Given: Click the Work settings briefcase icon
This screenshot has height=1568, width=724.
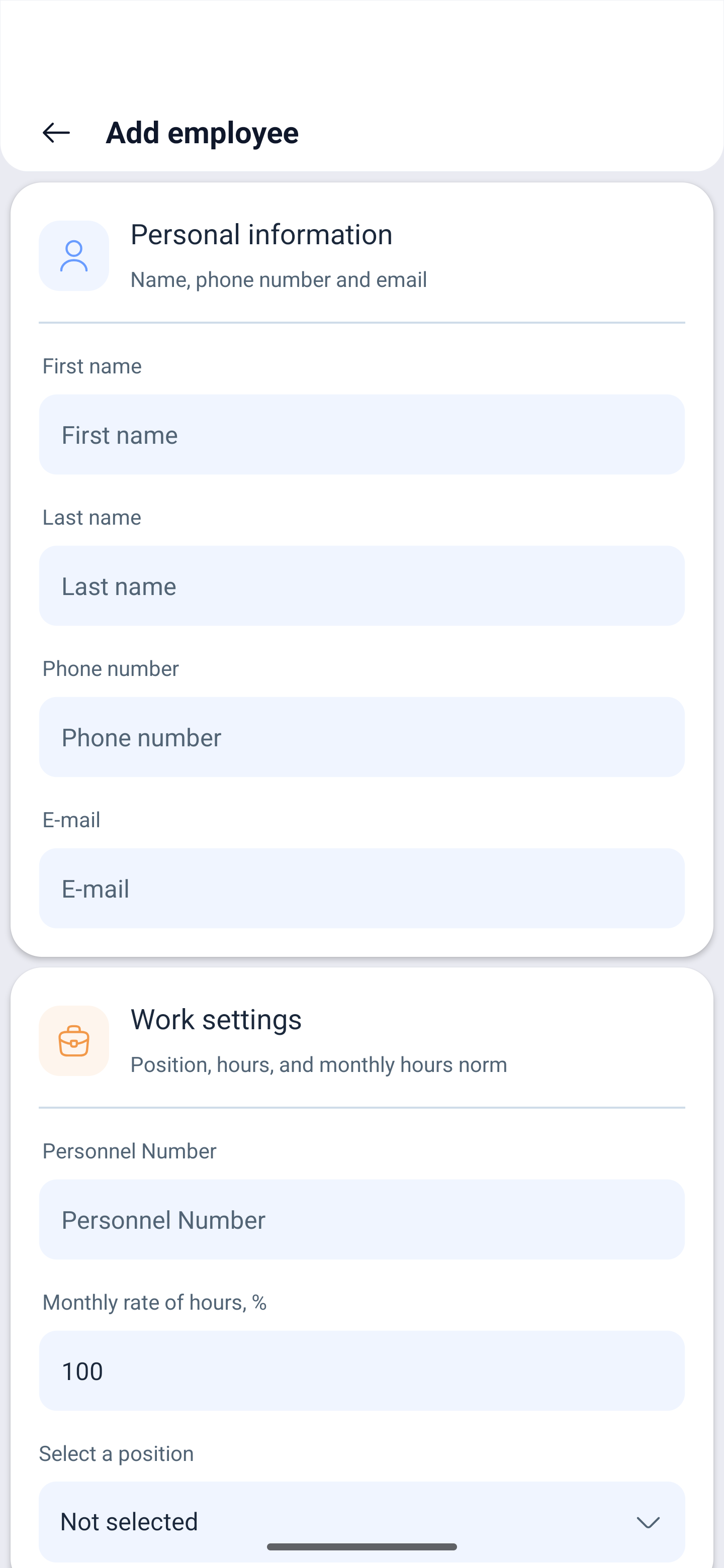Looking at the screenshot, I should 74,1040.
